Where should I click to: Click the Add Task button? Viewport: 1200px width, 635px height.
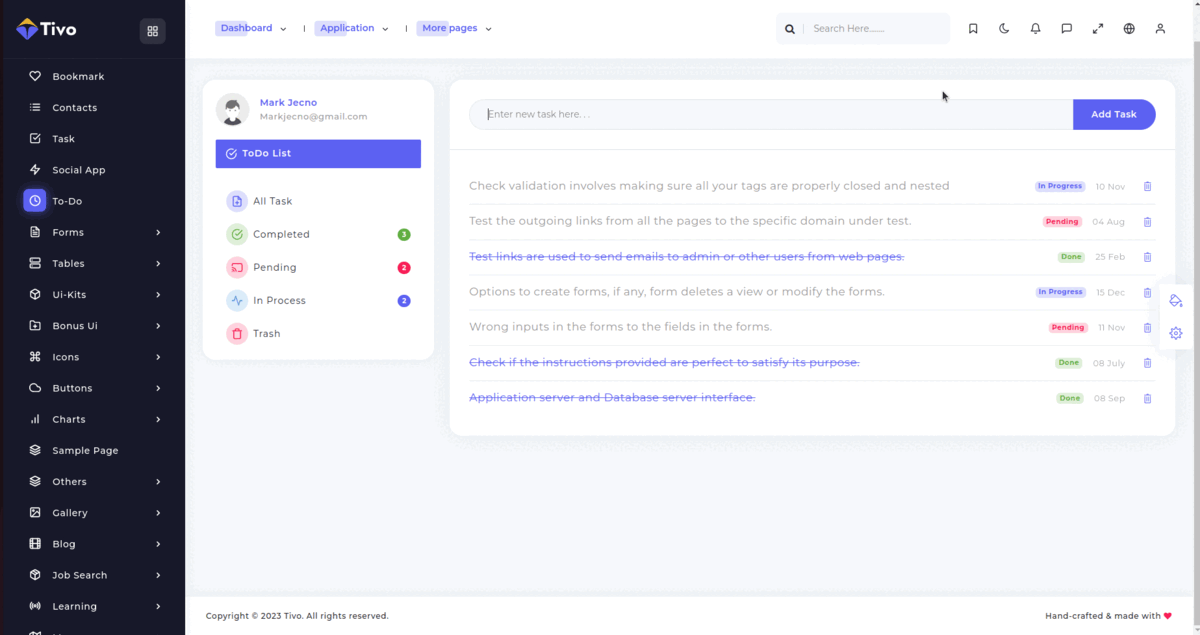tap(1113, 115)
